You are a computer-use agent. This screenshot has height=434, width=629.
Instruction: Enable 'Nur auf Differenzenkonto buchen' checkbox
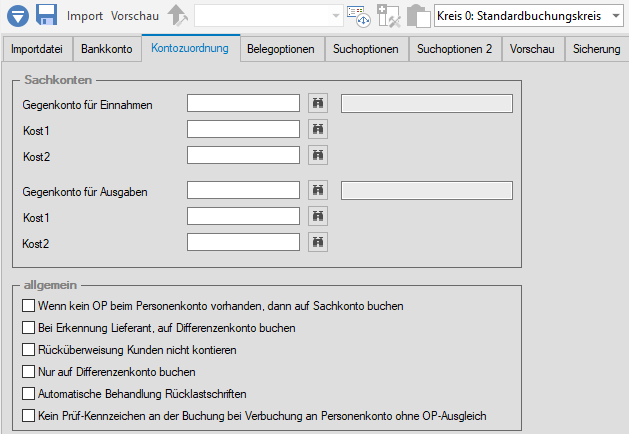(x=28, y=372)
